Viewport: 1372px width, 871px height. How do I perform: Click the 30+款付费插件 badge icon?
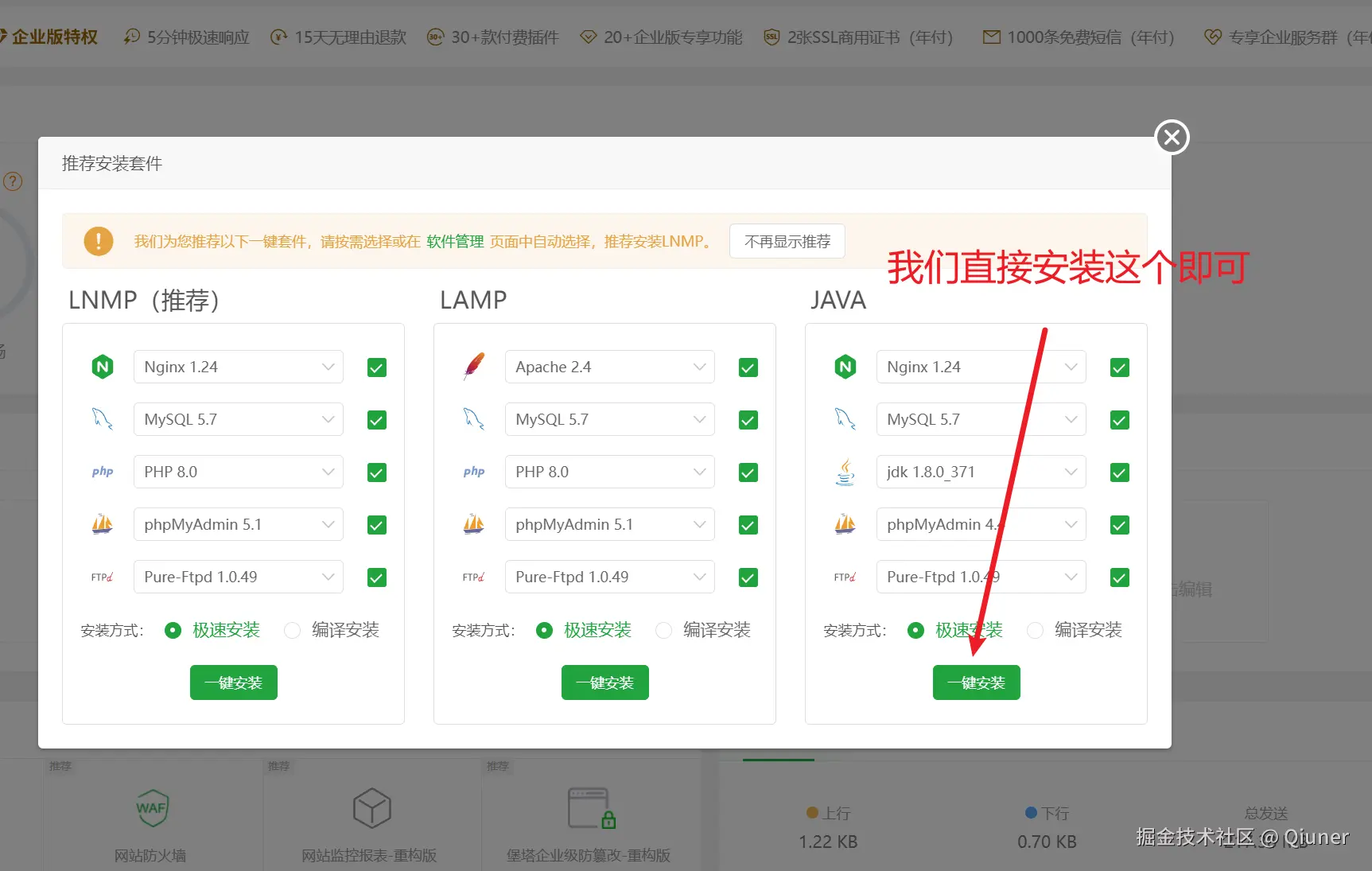pyautogui.click(x=435, y=37)
